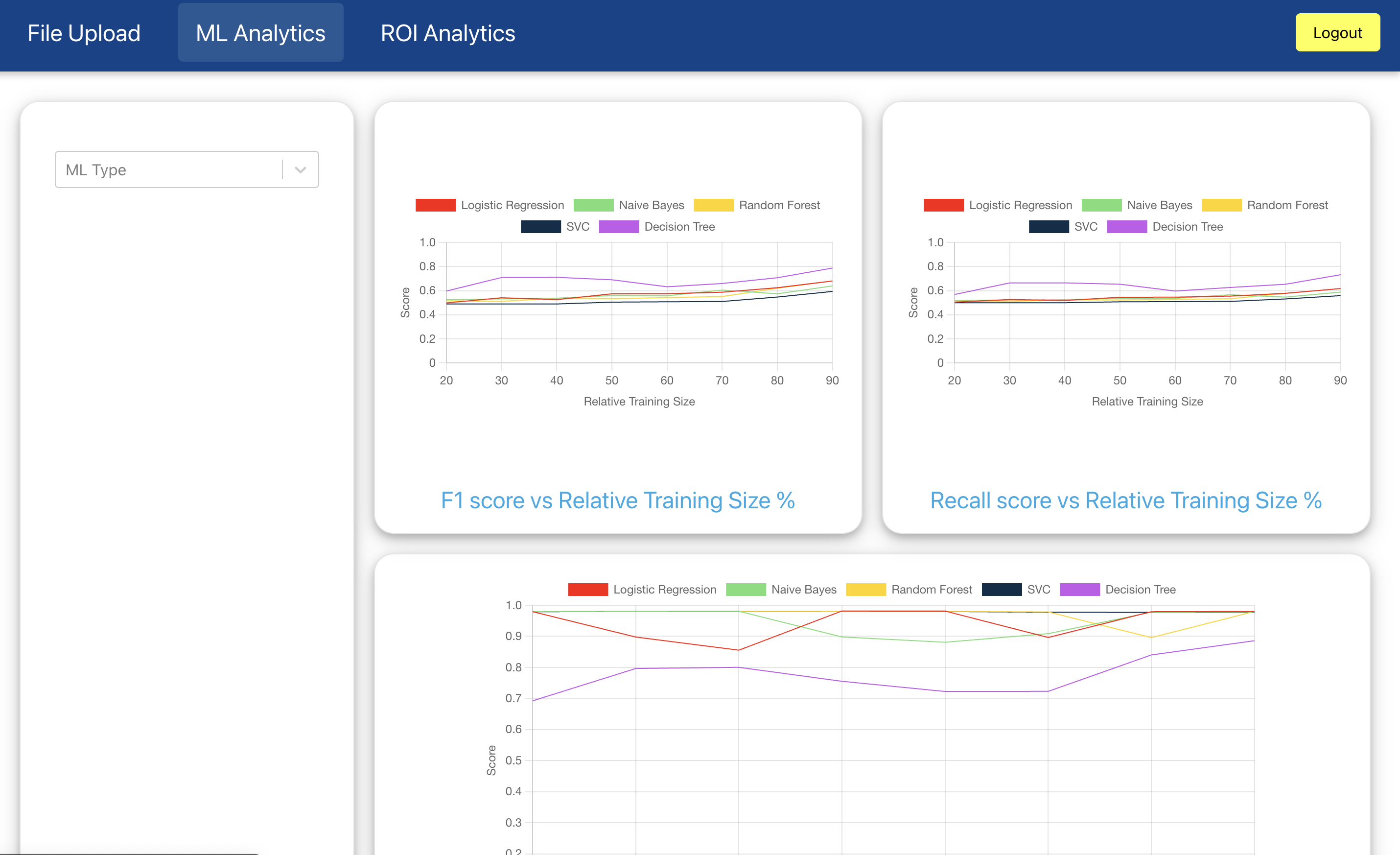Toggle Logistic Regression in the bottom chart legend
The height and width of the screenshot is (855, 1400).
pyautogui.click(x=642, y=590)
